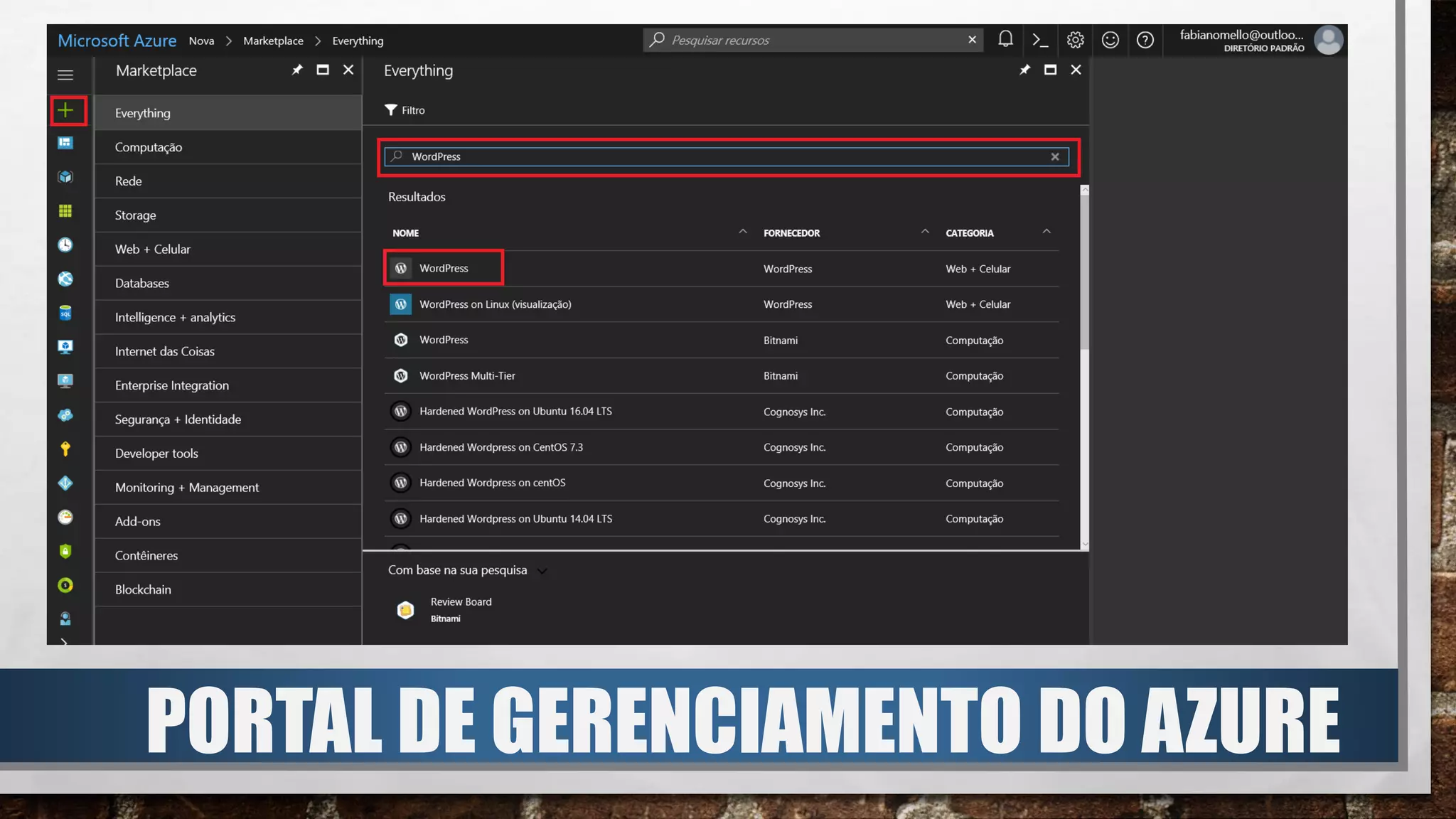Open the All resources green grid icon
1456x819 pixels.
coord(65,211)
